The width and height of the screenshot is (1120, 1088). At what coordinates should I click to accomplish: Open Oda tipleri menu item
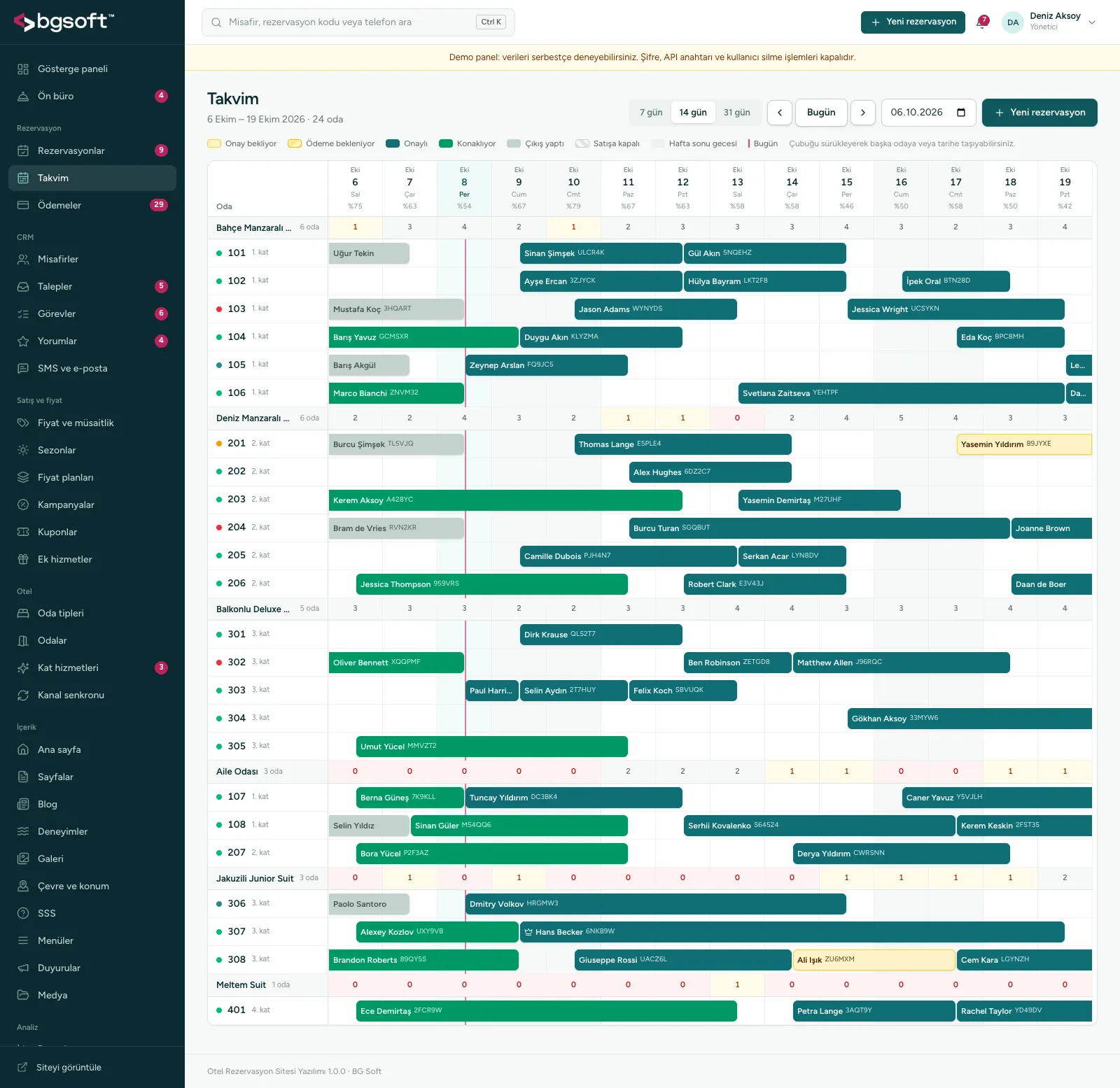coord(92,613)
